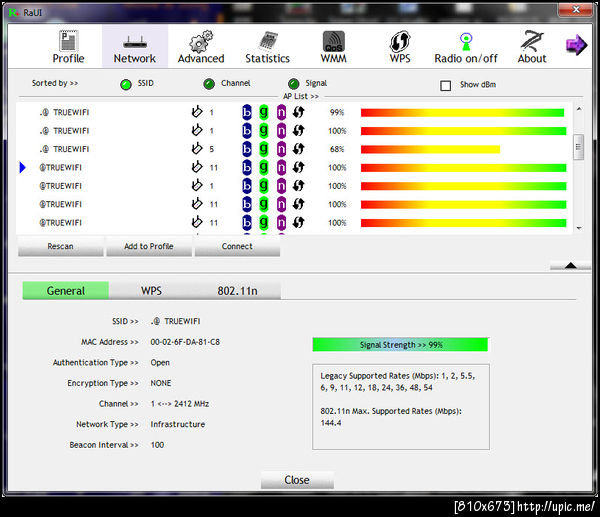Click the channel value 2412 MHz
Screen dimensions: 600x517
click(x=191, y=404)
